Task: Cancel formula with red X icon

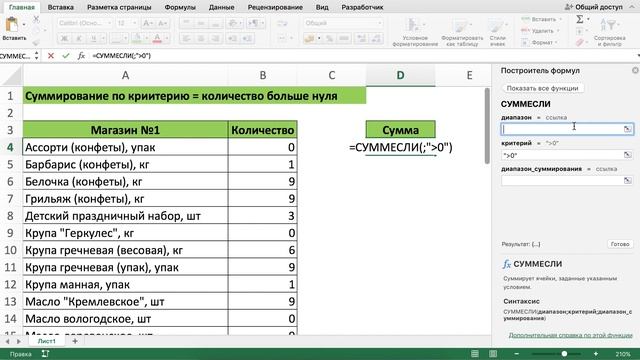Action: pyautogui.click(x=51, y=56)
